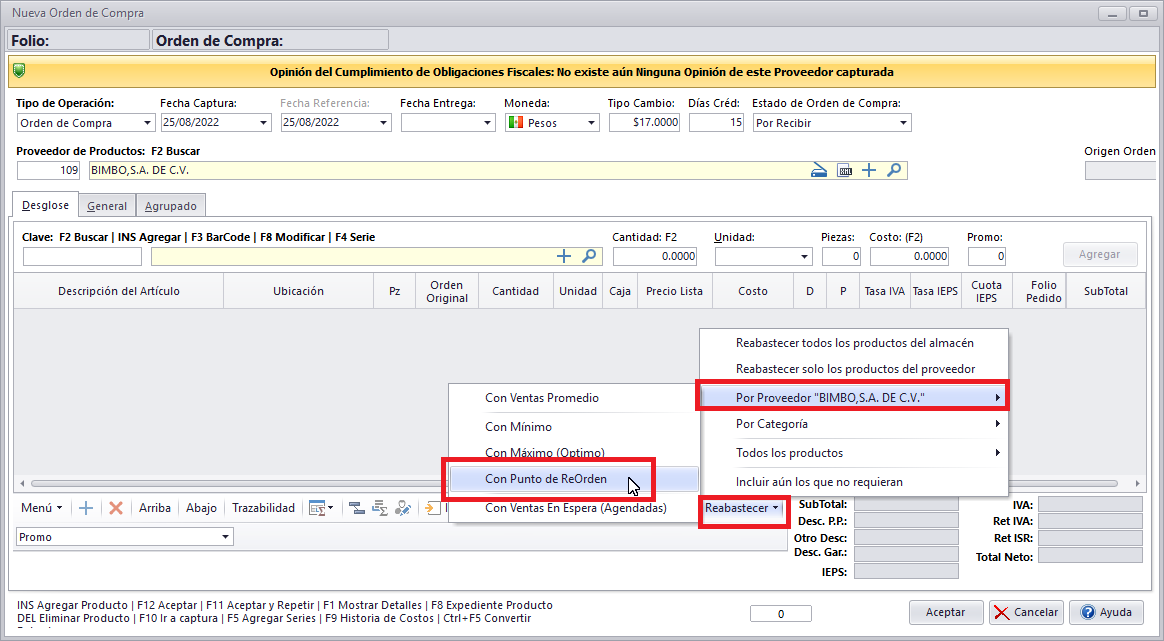Open the Promo dropdown at the bottom left

[x=225, y=537]
